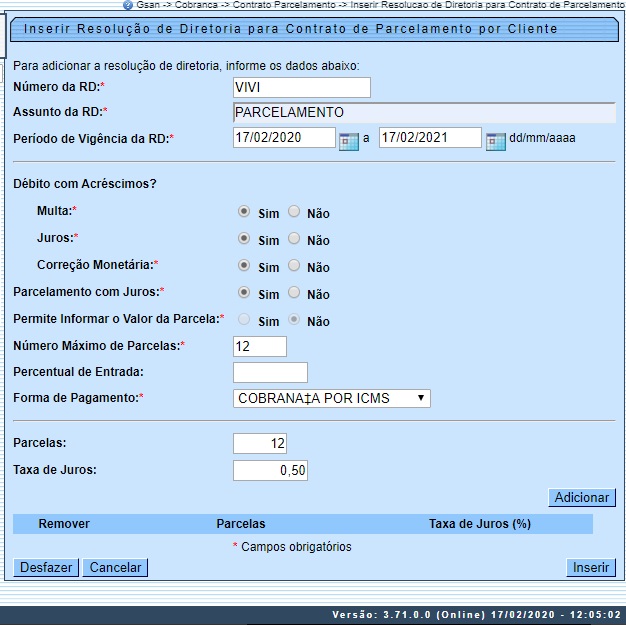Image resolution: width=626 pixels, height=625 pixels.
Task: Click the Campos obrigatórios note
Action: (292, 547)
